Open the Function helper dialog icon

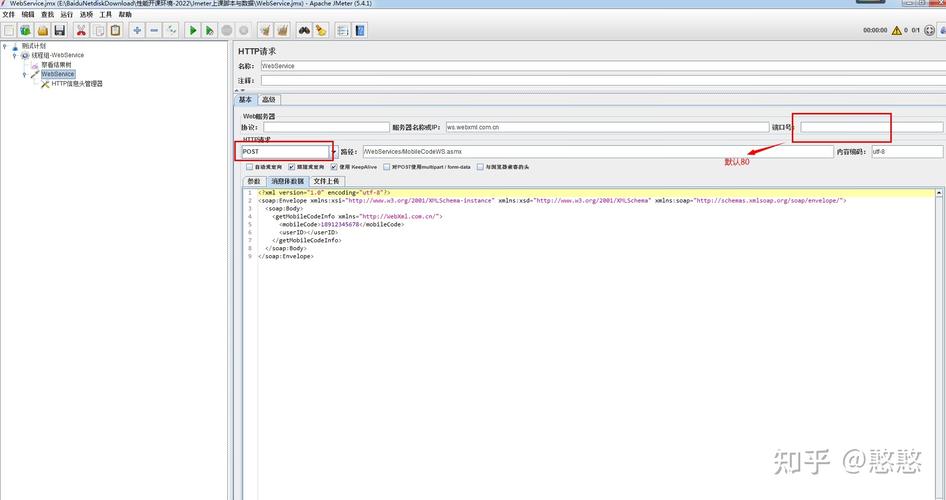pyautogui.click(x=343, y=30)
